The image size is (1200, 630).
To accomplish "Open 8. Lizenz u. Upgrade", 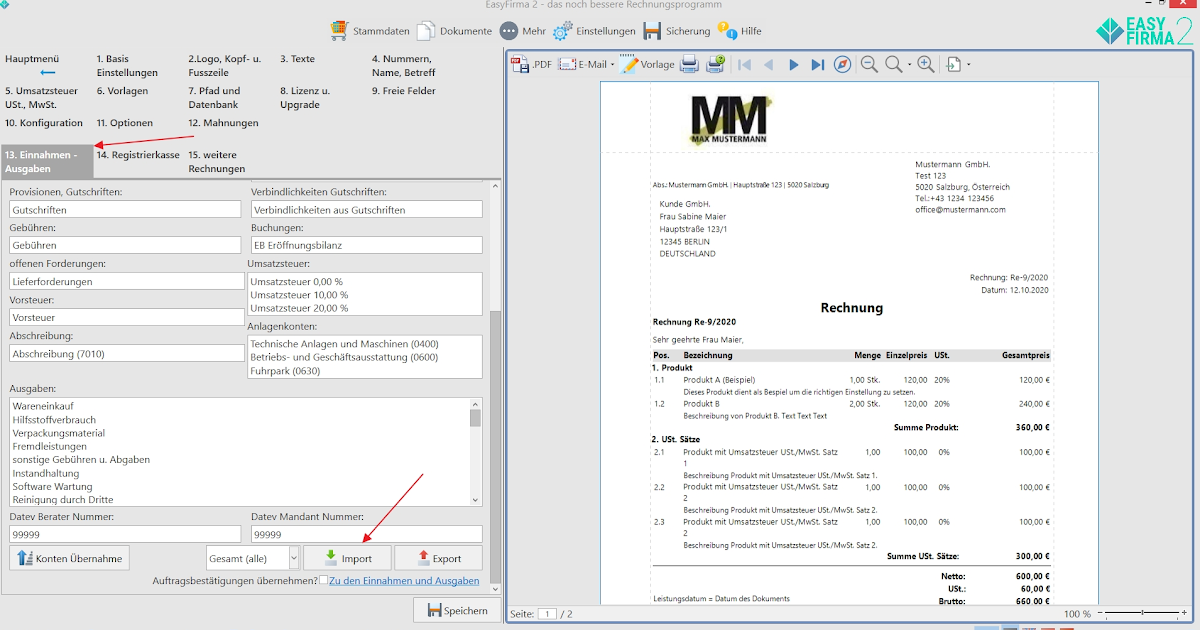I will [x=305, y=97].
